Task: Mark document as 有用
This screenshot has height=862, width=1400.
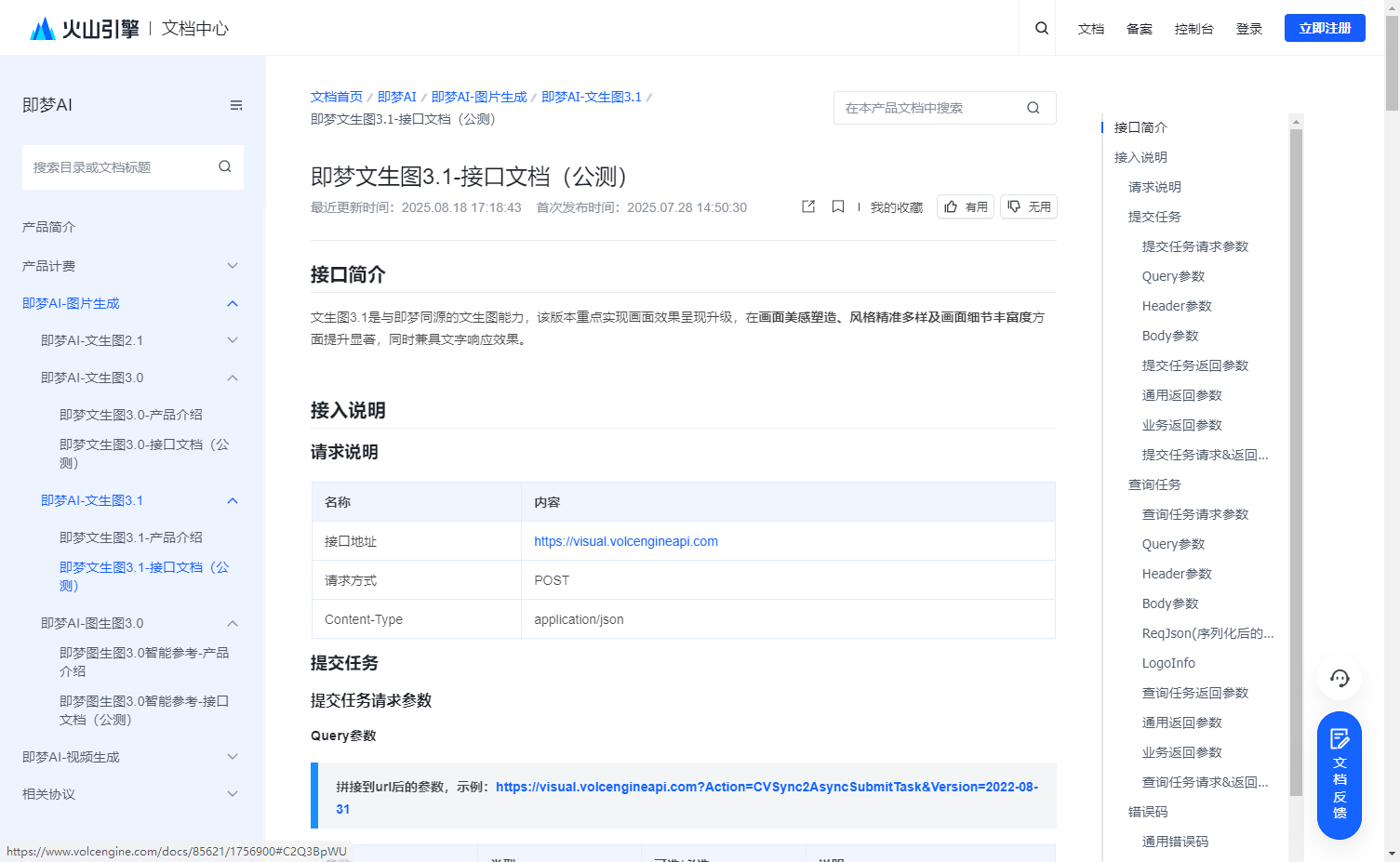Action: point(966,206)
